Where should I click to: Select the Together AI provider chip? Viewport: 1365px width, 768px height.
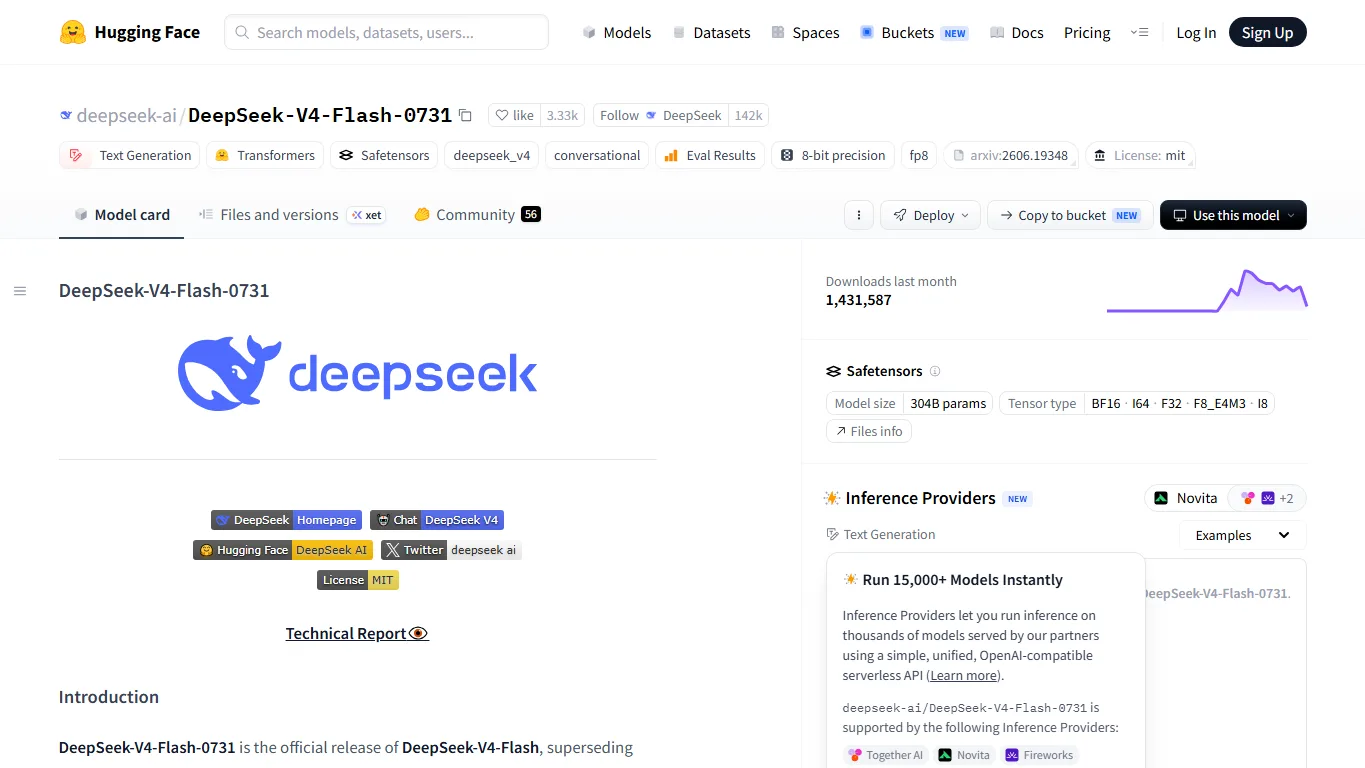pyautogui.click(x=886, y=755)
